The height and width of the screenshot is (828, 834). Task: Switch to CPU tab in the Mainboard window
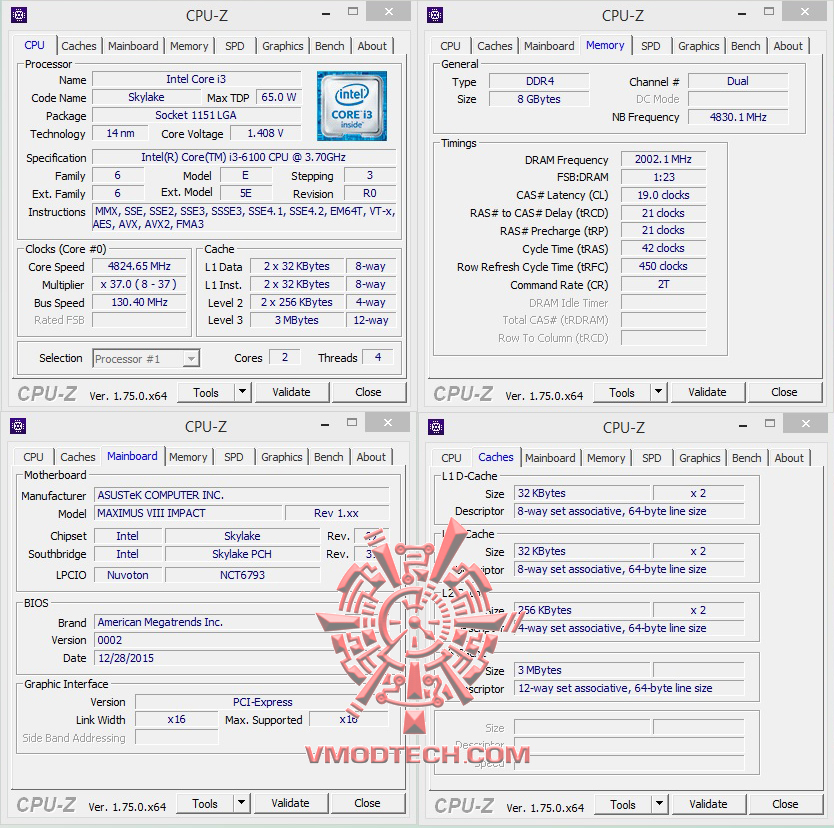[33, 457]
